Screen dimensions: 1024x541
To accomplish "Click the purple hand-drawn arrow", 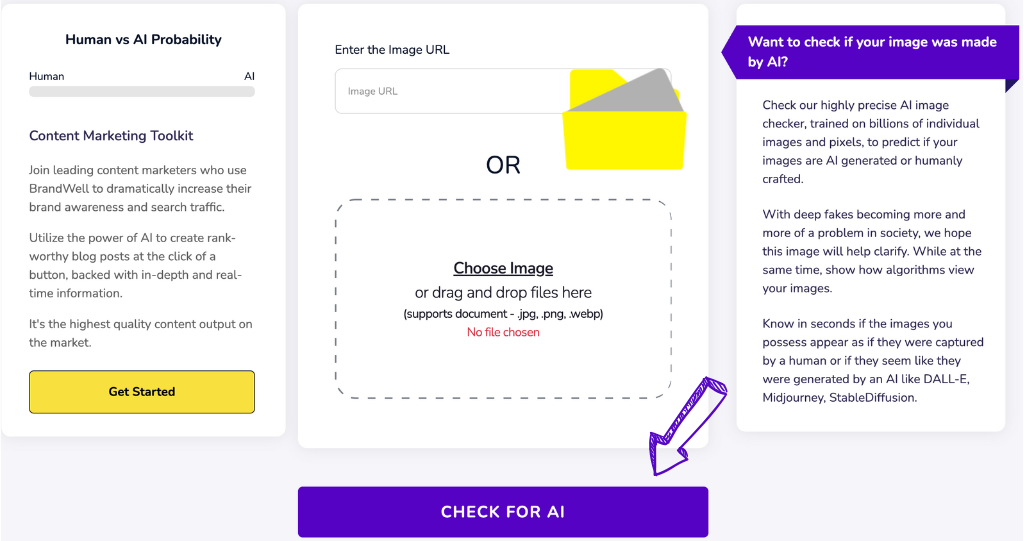I will (687, 427).
